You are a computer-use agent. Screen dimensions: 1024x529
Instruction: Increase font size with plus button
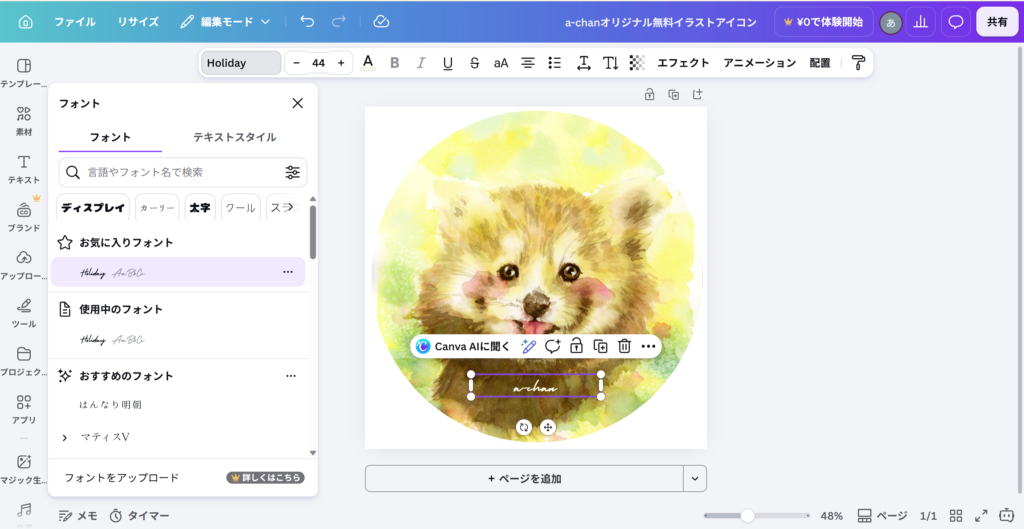(341, 63)
